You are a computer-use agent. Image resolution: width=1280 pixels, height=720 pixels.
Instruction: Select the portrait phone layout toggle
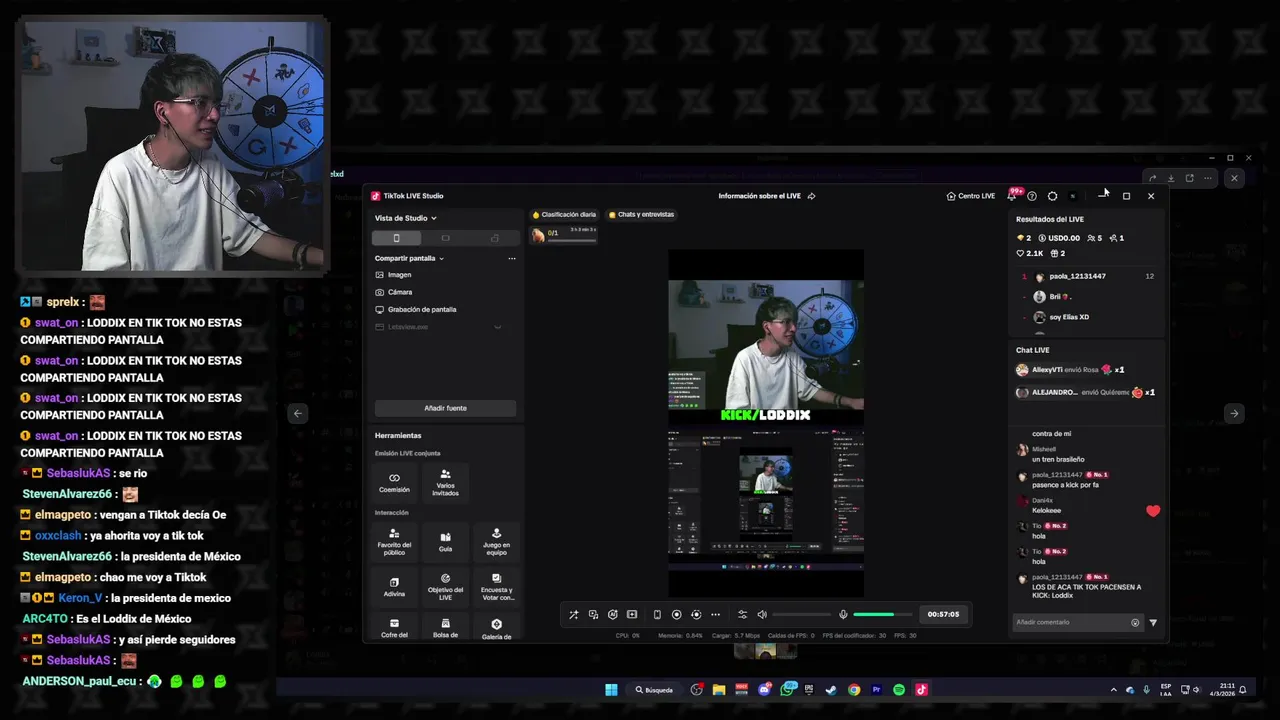pos(396,238)
